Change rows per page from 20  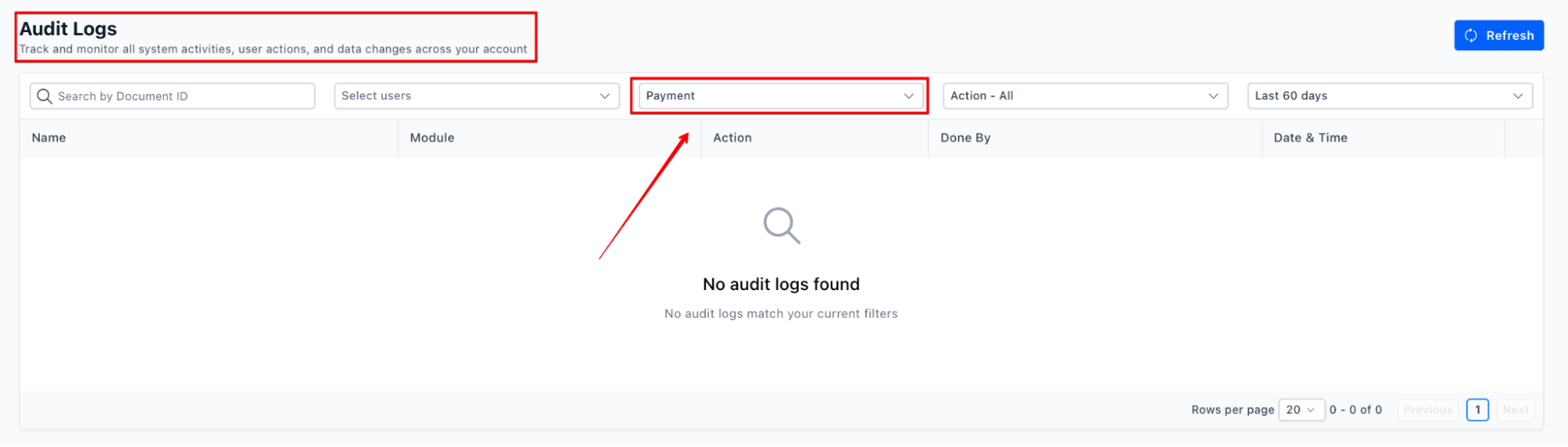[1301, 410]
